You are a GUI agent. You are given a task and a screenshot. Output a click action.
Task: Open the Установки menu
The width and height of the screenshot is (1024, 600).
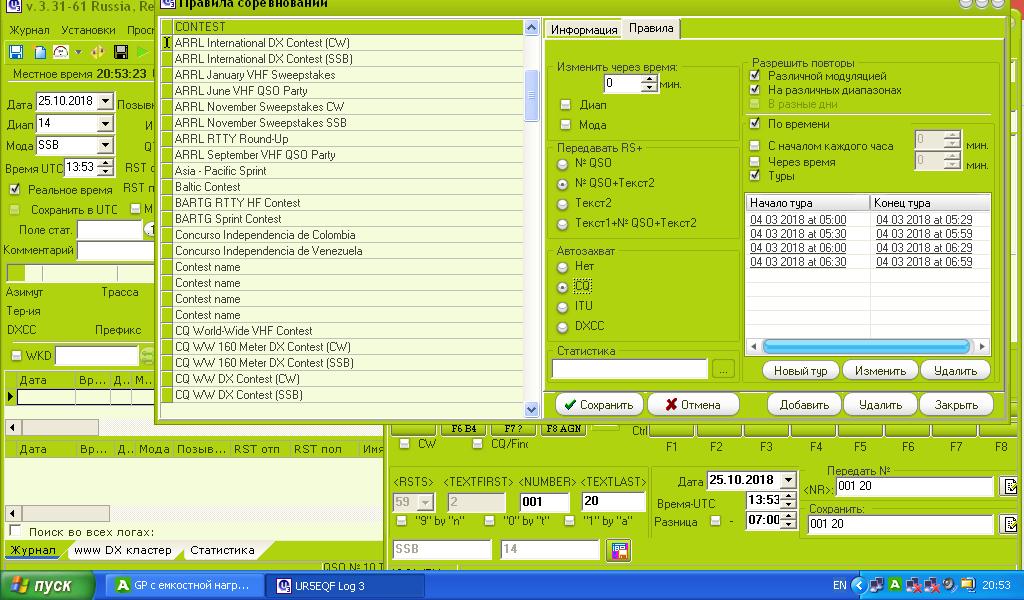point(88,30)
